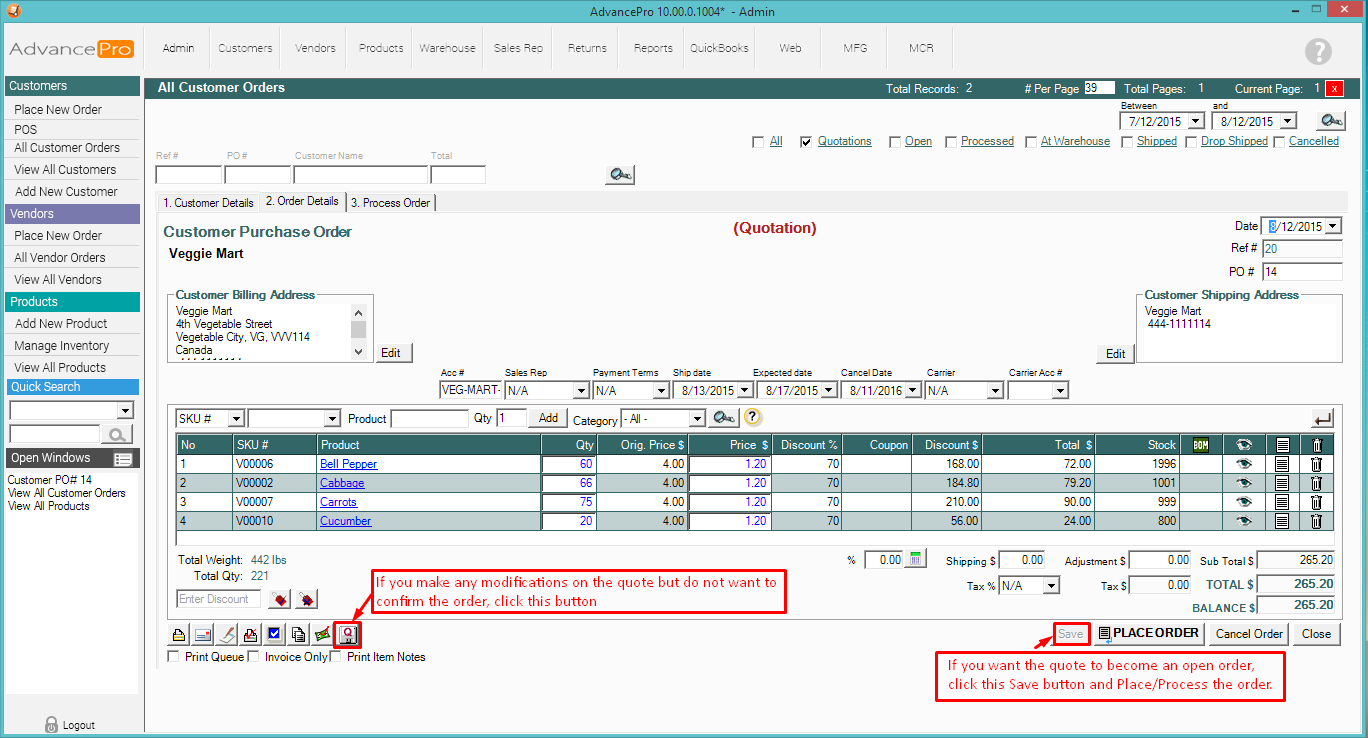
Task: Open the Warehouse menu in top navigation
Action: pyautogui.click(x=447, y=48)
